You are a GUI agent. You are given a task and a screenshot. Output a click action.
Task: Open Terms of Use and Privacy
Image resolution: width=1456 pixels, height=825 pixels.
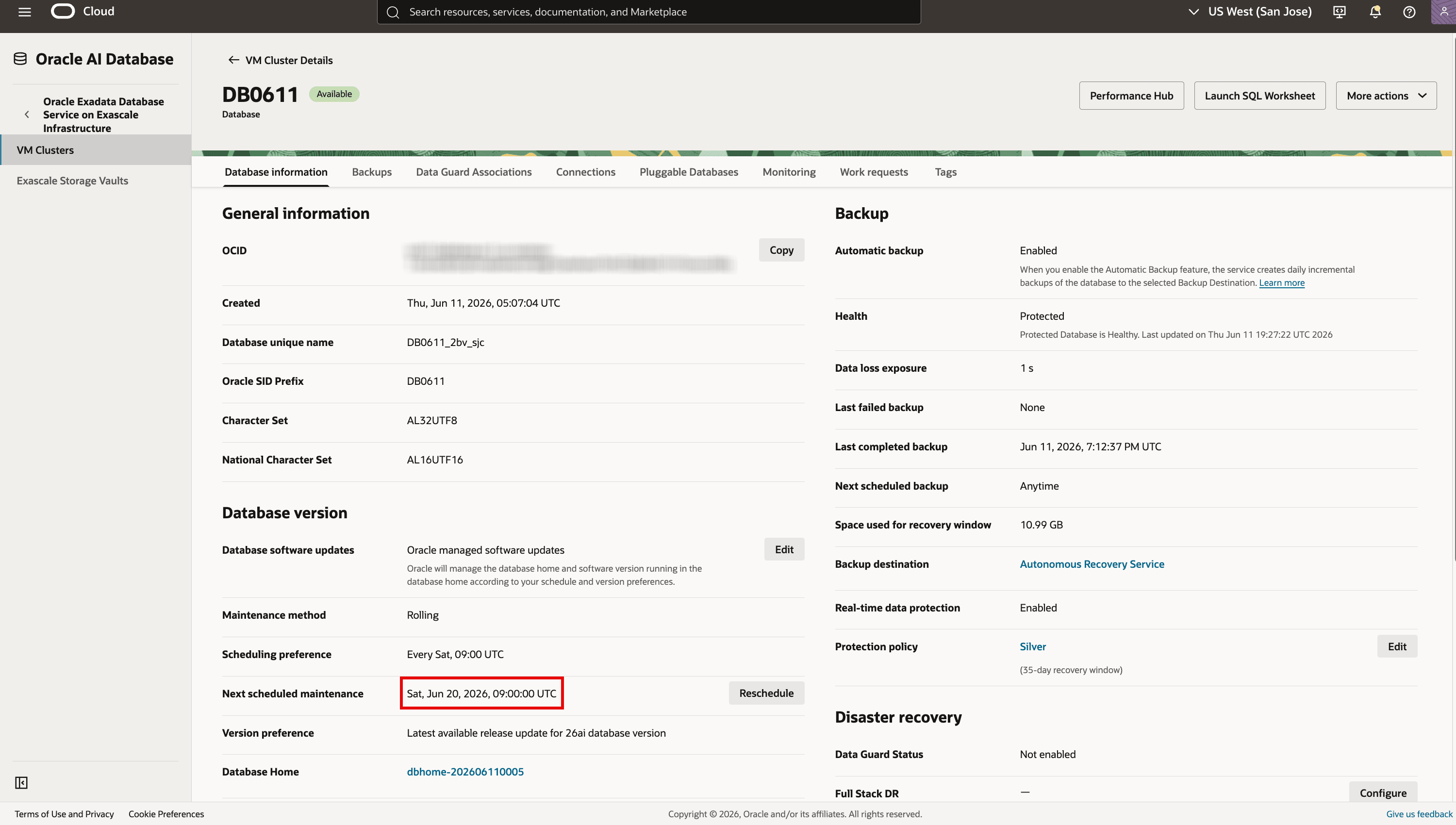click(64, 814)
